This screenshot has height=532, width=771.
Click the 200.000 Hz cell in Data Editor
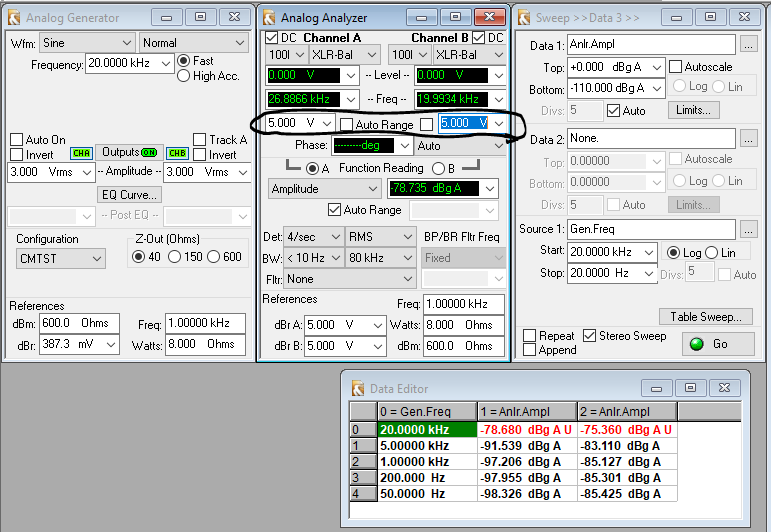pyautogui.click(x=427, y=478)
